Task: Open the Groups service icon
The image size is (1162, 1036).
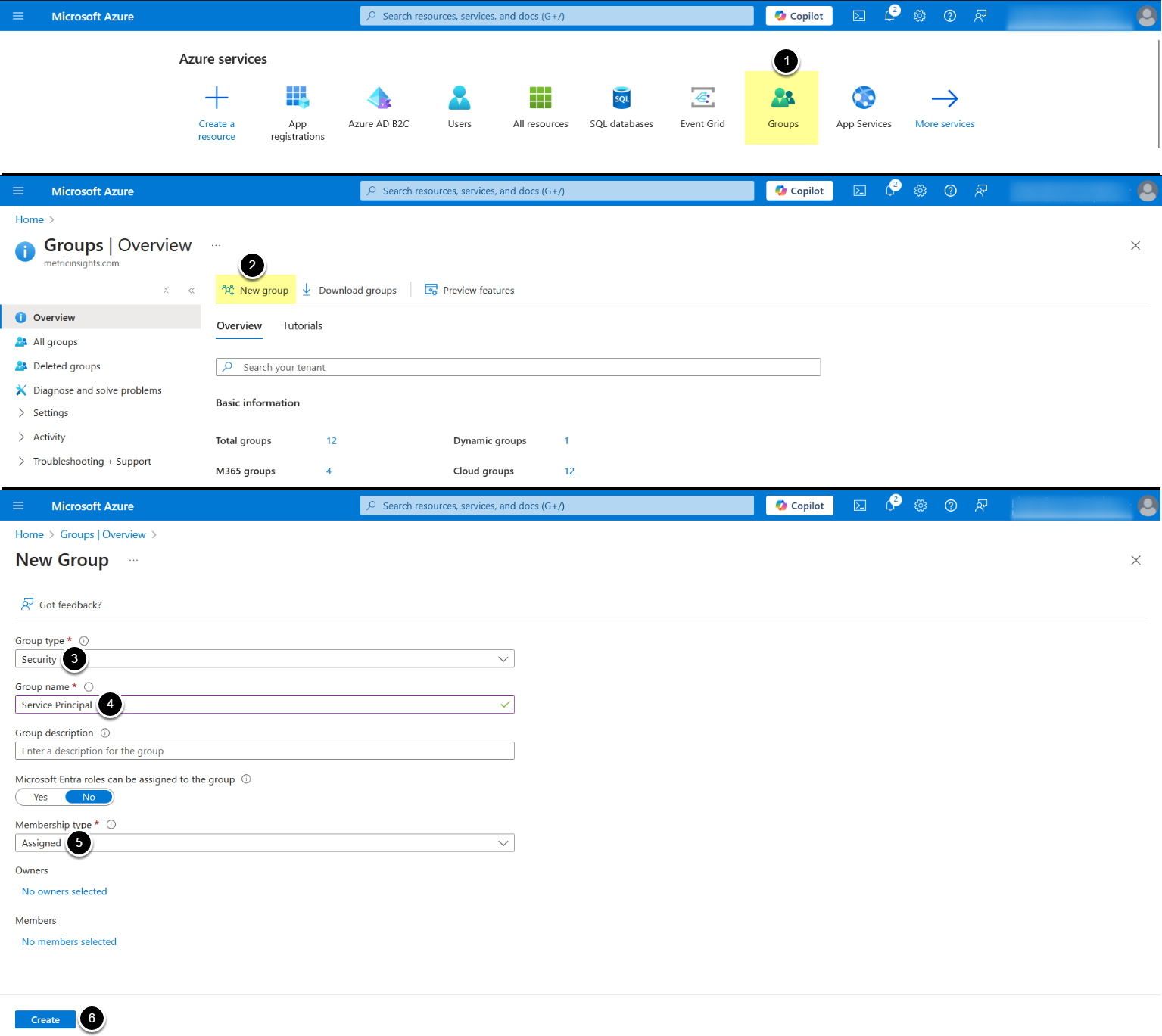Action: click(783, 98)
